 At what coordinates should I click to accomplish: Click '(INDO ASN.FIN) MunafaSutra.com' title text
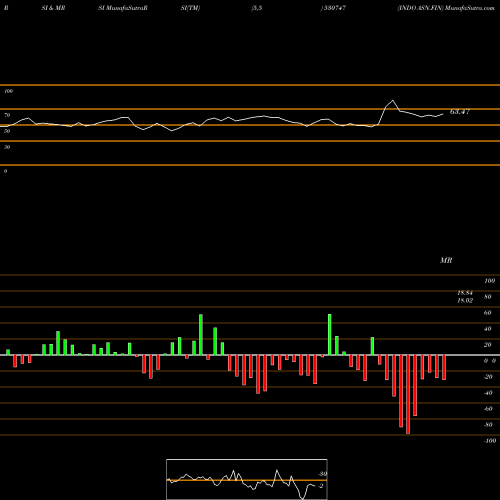pyautogui.click(x=446, y=8)
